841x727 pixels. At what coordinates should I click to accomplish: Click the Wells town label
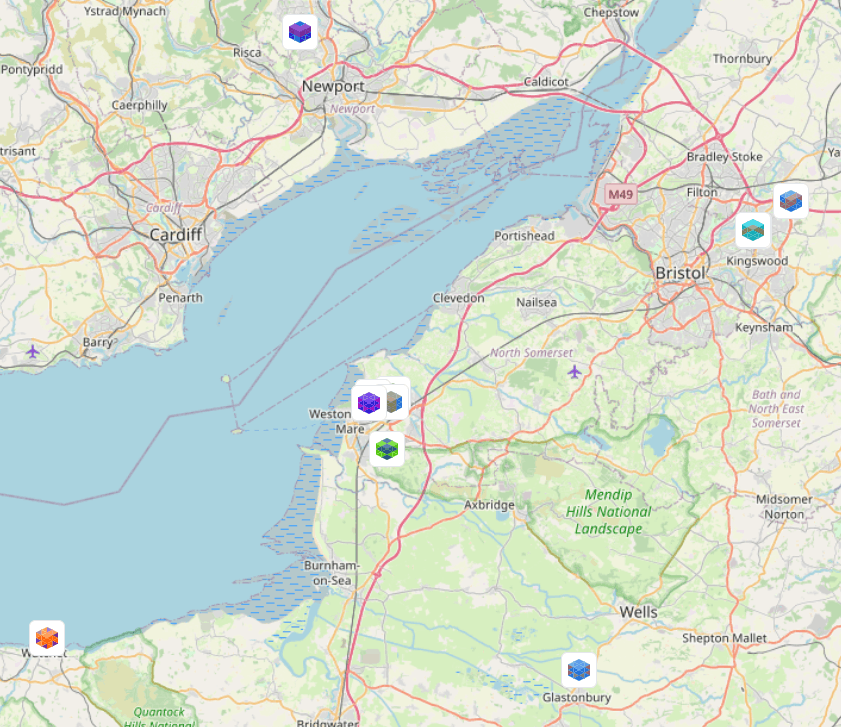[638, 612]
